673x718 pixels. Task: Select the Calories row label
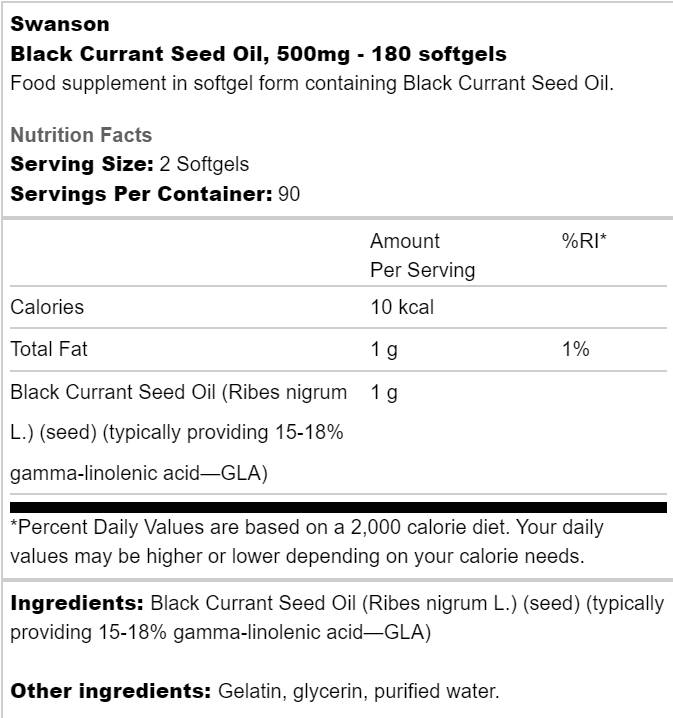pos(47,307)
